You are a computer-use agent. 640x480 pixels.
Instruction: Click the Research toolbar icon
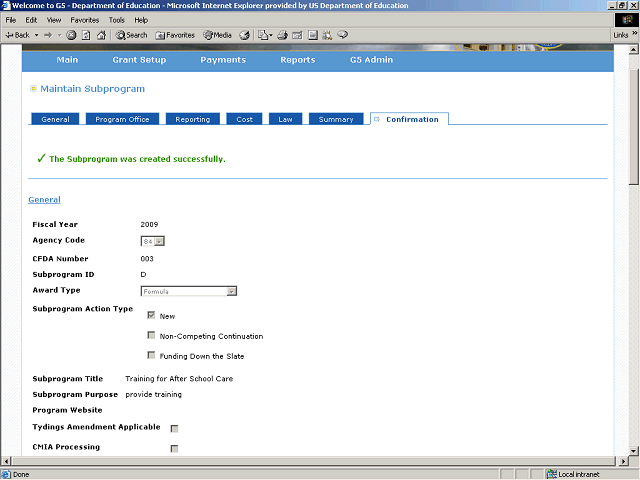327,35
